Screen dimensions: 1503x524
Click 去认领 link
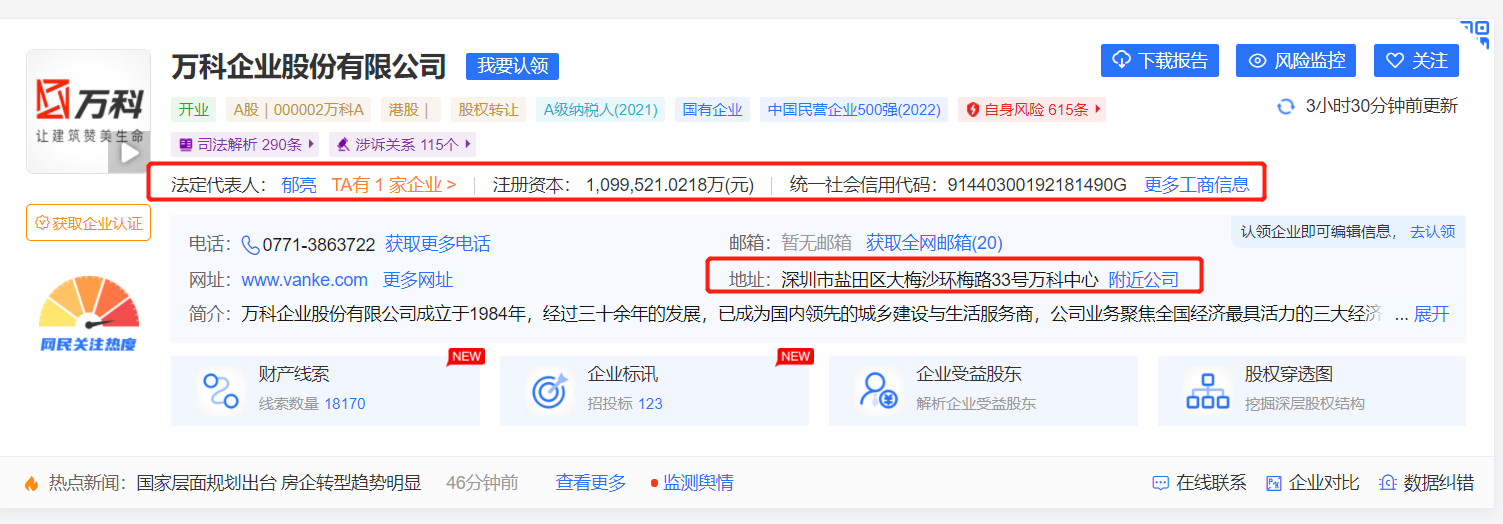coord(1433,231)
